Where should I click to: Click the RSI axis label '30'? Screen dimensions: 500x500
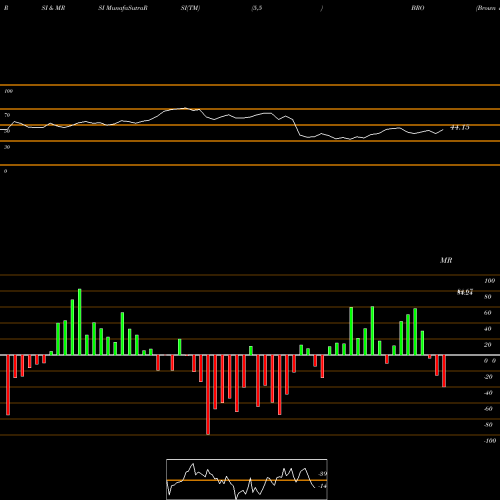pos(7,147)
